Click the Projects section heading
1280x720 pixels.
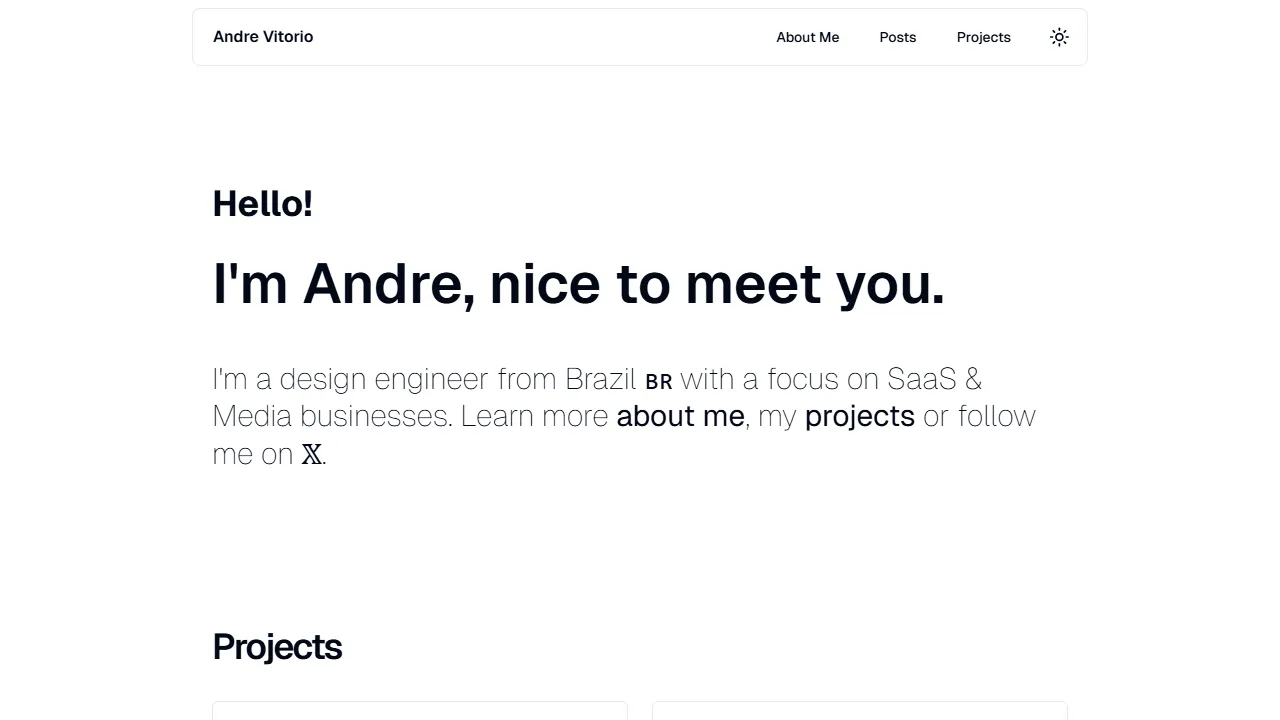[x=277, y=647]
